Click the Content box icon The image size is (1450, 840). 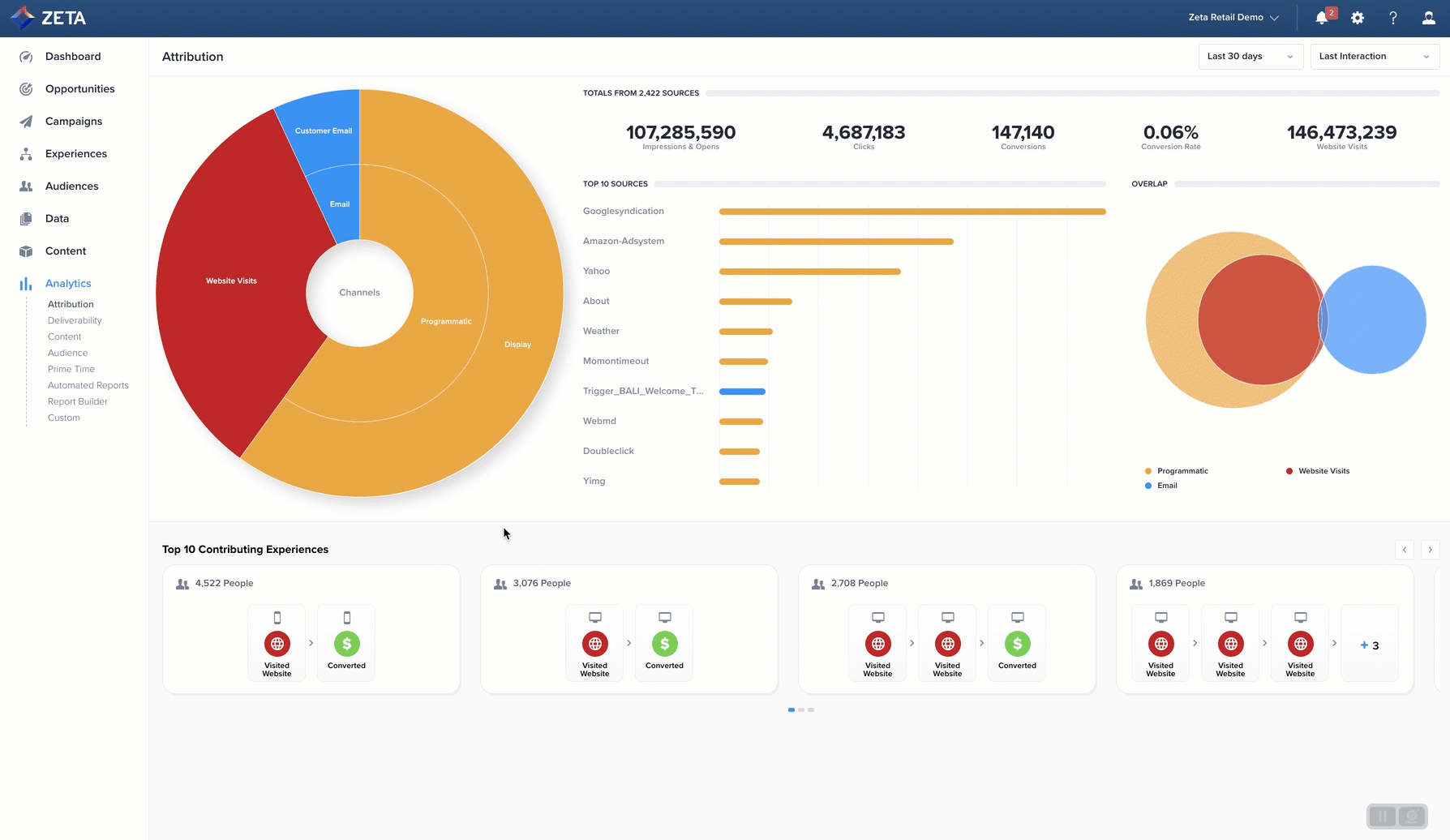click(26, 251)
